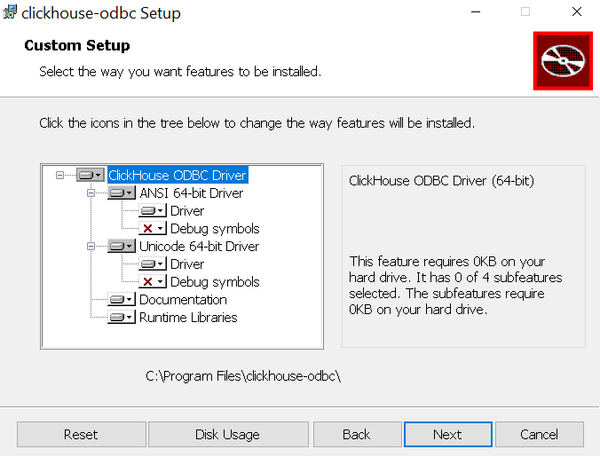Screen dimensions: 600x456
Task: Open the Runtime Libraries feature install icon
Action: (121, 317)
